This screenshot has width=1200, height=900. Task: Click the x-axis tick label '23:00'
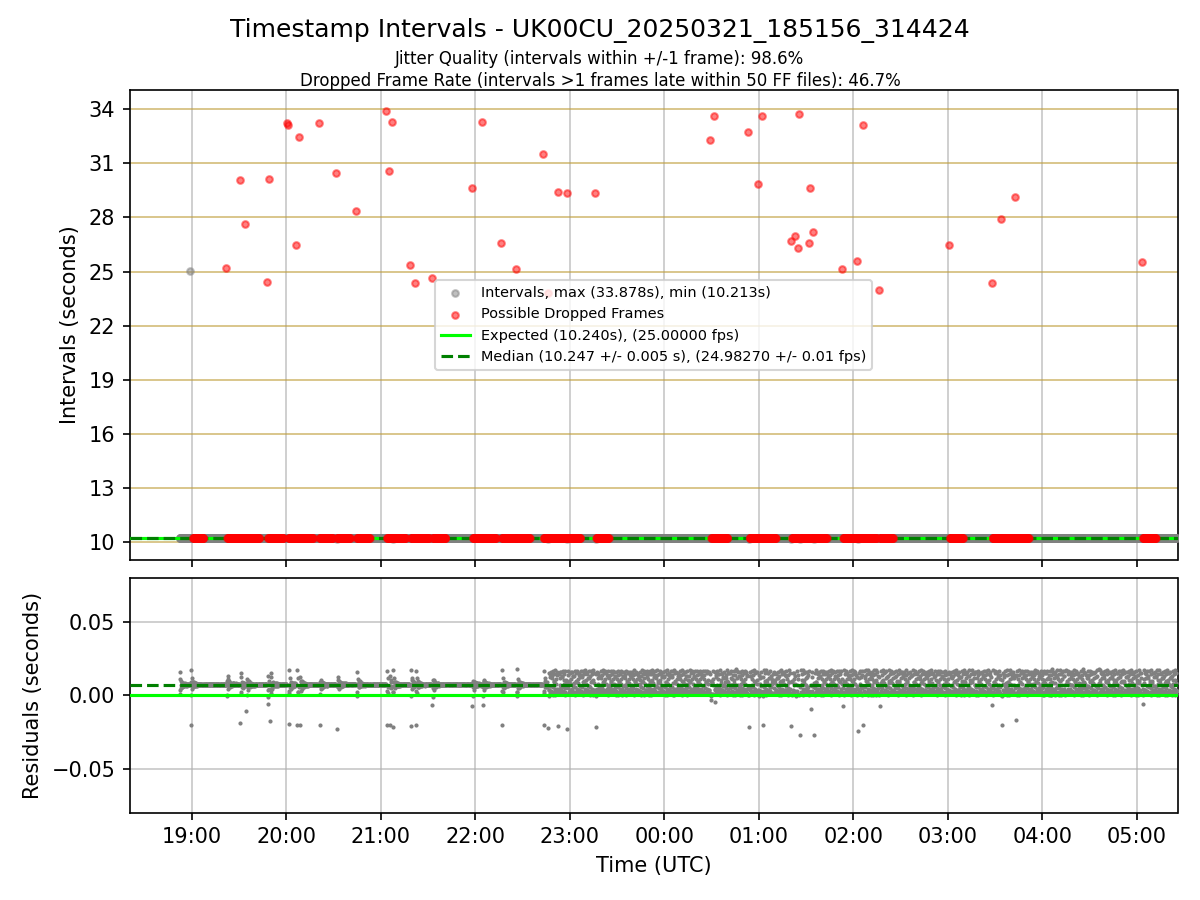(x=569, y=835)
